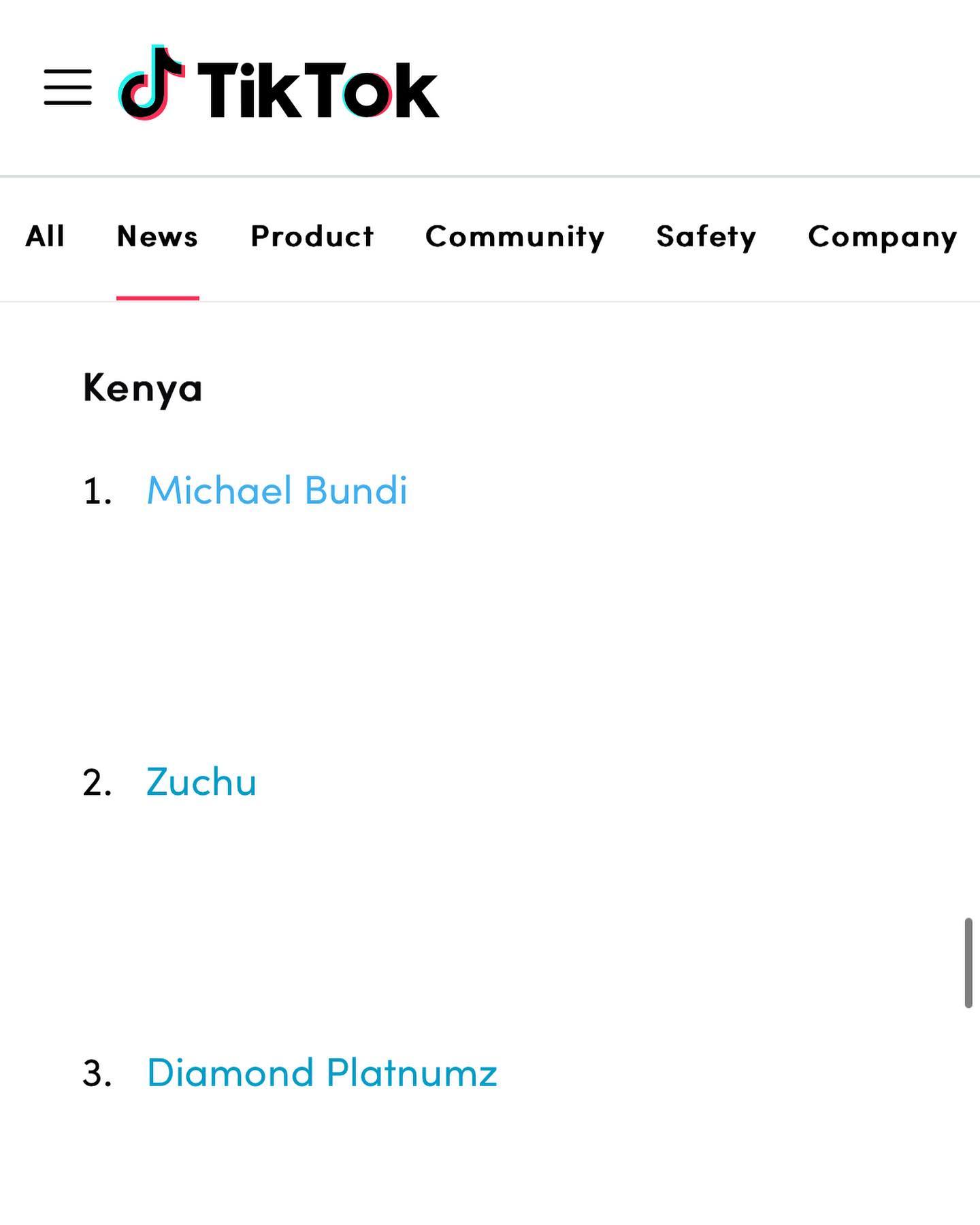Screen dimensions: 980x1225
Task: Click list number 2 beside Zuchu
Action: click(97, 783)
